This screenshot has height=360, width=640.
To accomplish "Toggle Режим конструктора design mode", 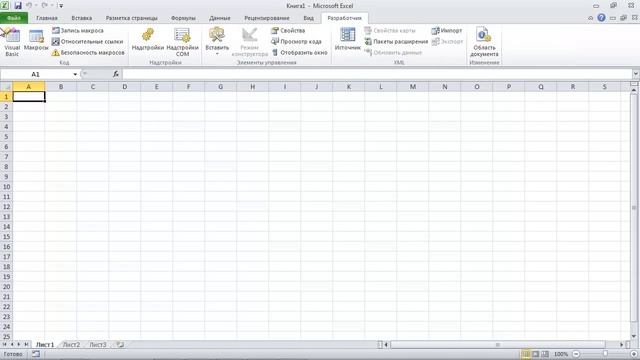I will (249, 42).
